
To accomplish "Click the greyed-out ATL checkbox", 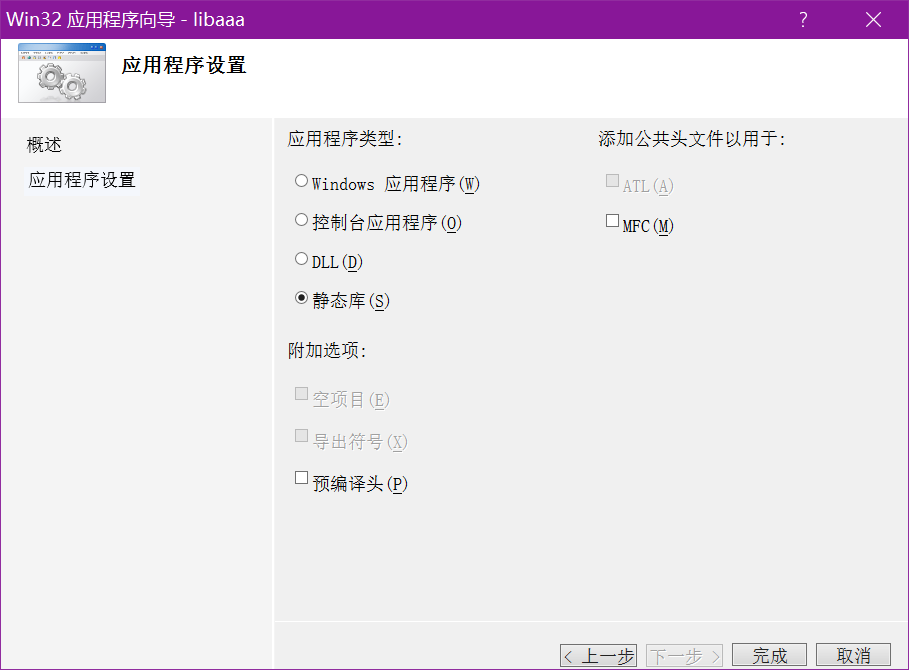I will click(x=612, y=182).
